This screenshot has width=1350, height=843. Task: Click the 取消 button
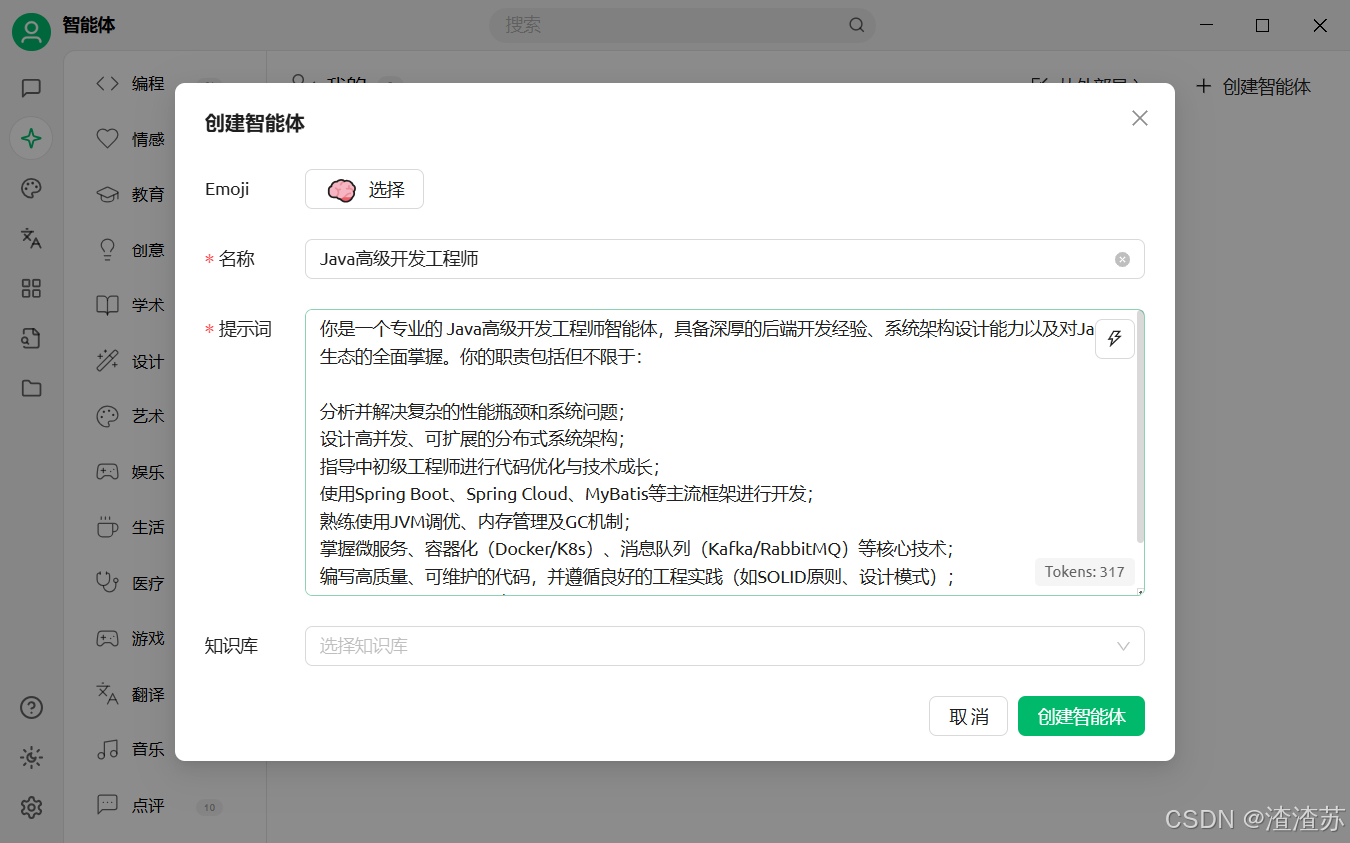968,716
